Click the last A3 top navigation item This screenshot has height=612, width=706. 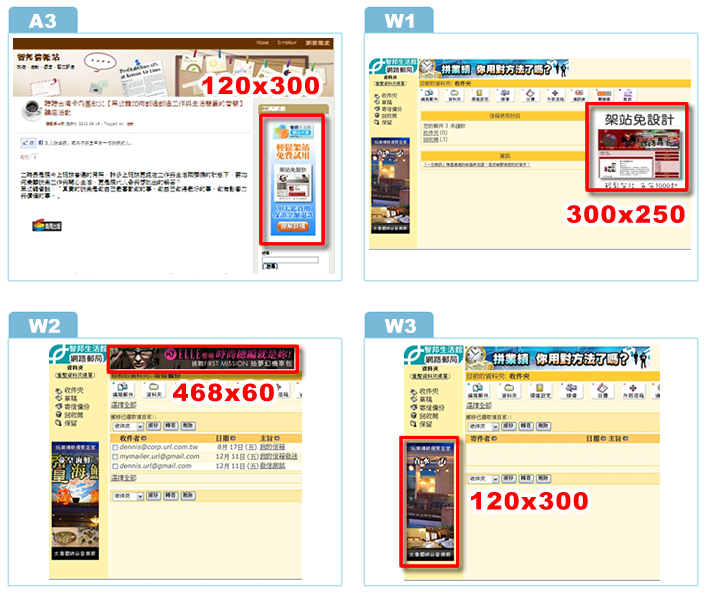click(x=317, y=43)
